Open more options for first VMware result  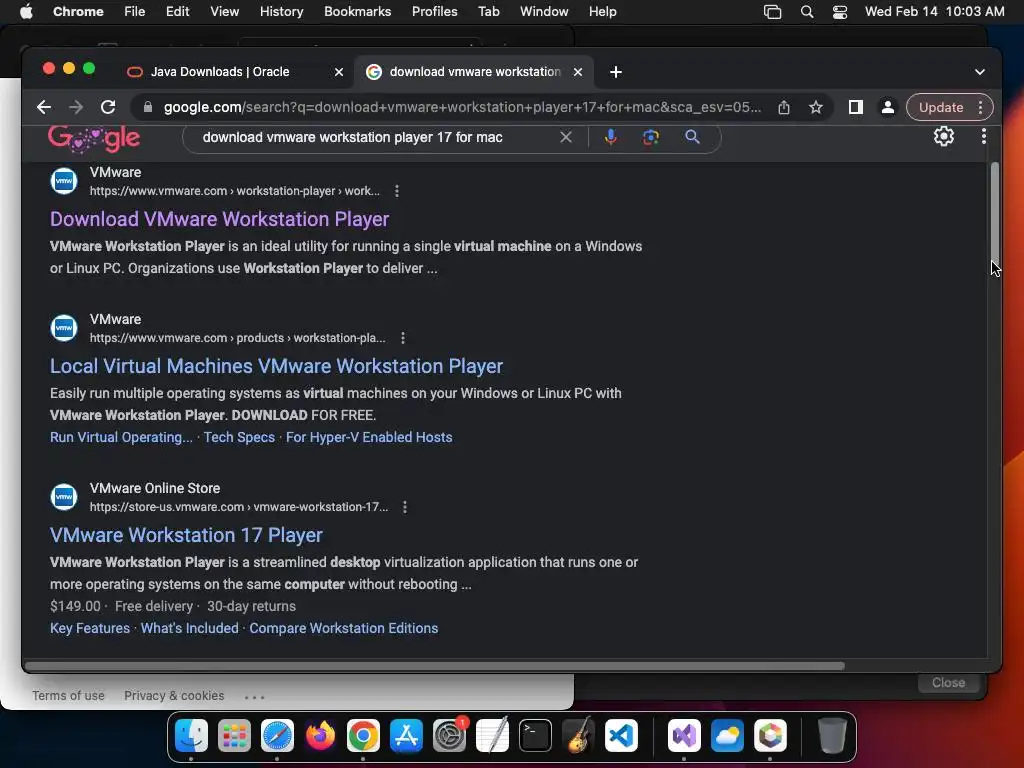[397, 191]
